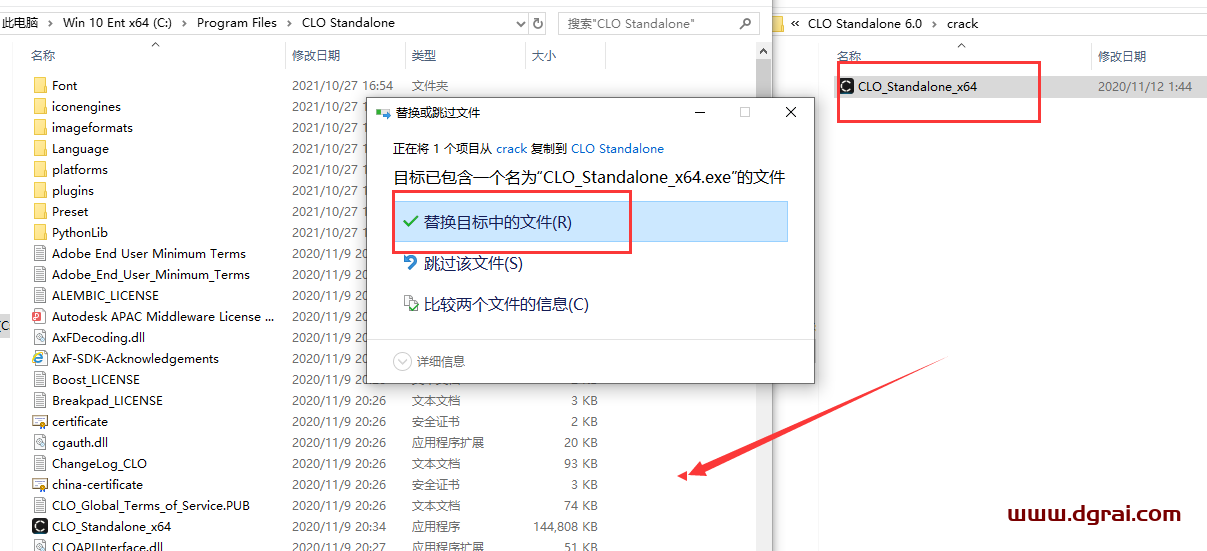The width and height of the screenshot is (1207, 551).
Task: Click the folder icon in crack window address bar
Action: click(x=779, y=23)
